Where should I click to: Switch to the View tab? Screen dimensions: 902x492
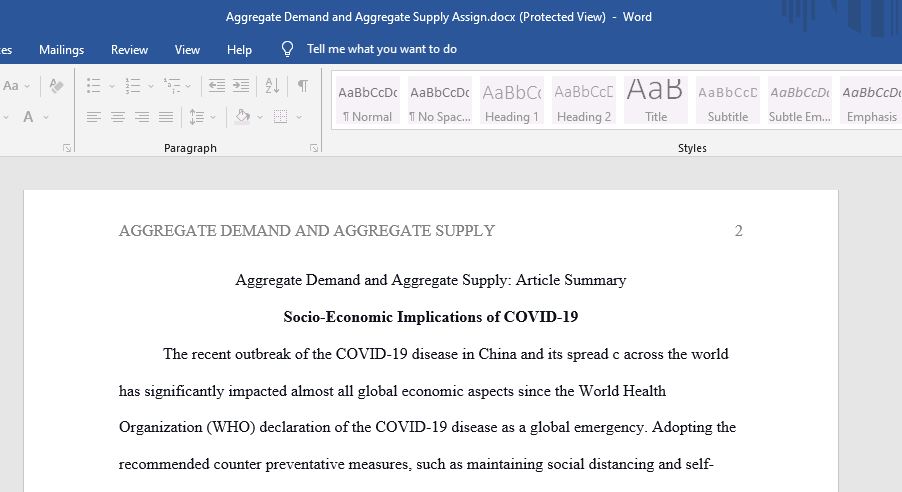(188, 50)
